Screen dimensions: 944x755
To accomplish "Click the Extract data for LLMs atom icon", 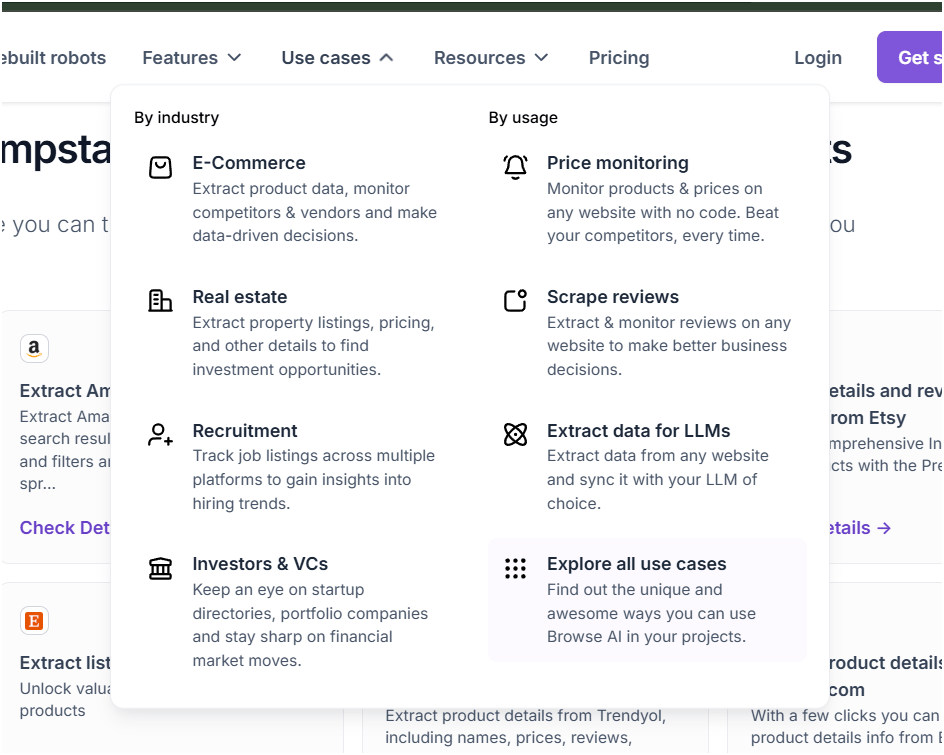I will click(515, 434).
